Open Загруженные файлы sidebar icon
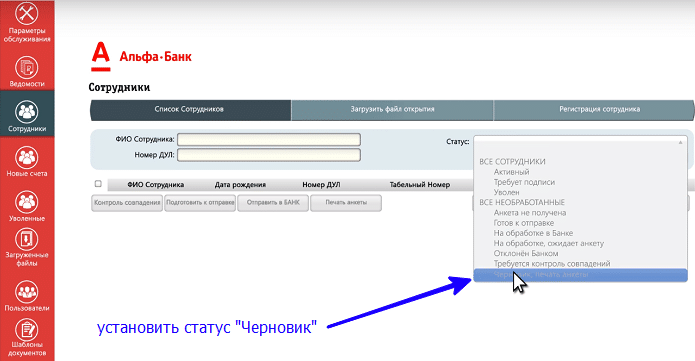The height and width of the screenshot is (361, 695). pos(27,239)
